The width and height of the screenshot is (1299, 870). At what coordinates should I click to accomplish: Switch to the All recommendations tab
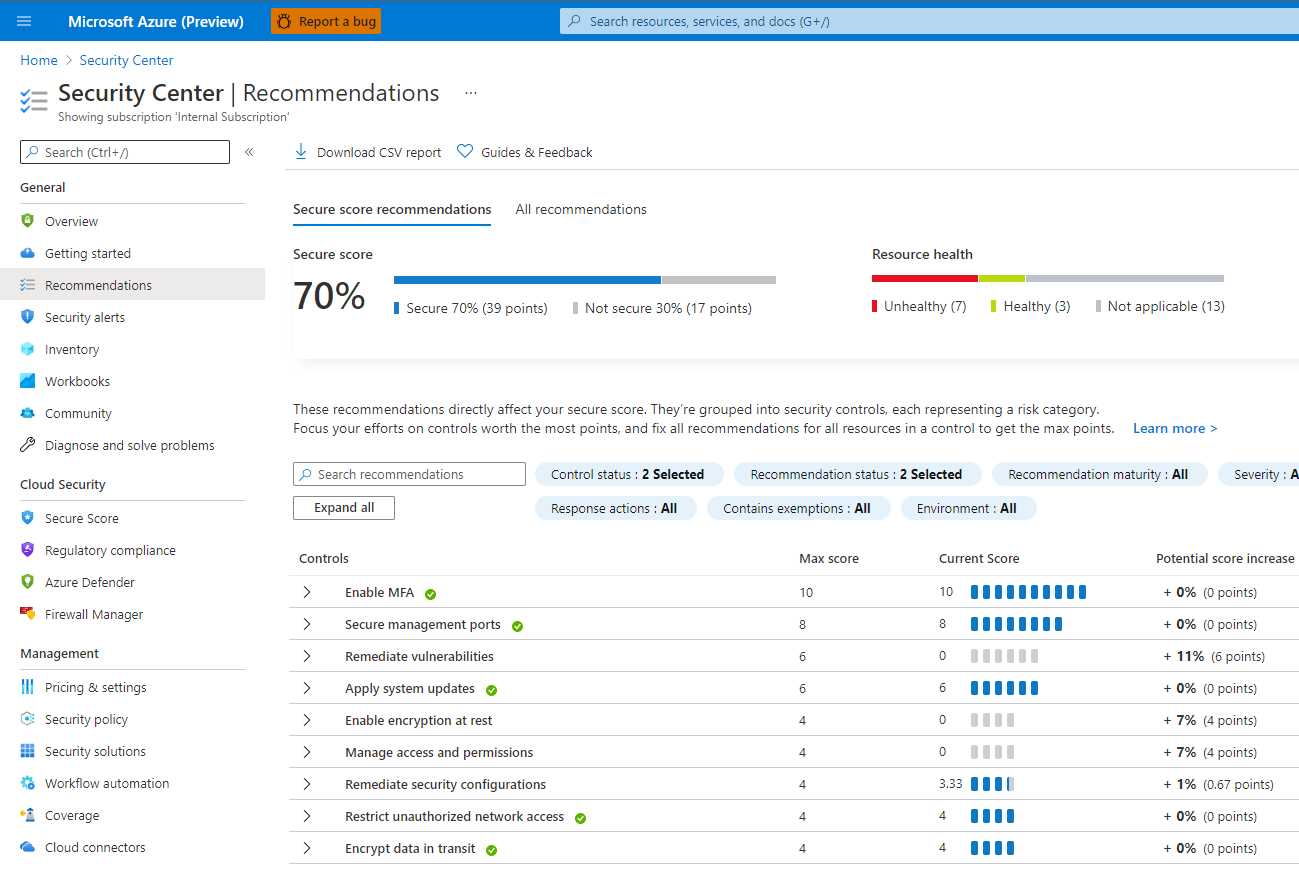[580, 209]
